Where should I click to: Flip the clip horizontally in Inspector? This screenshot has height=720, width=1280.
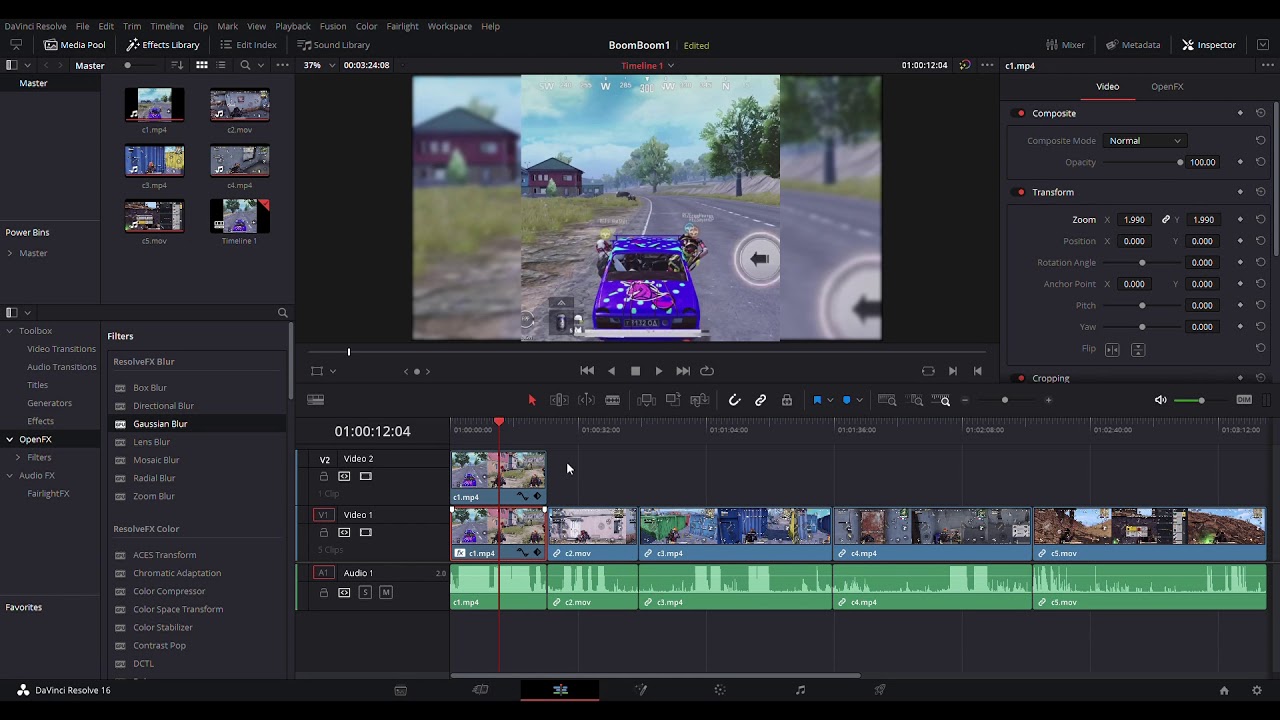[1112, 349]
